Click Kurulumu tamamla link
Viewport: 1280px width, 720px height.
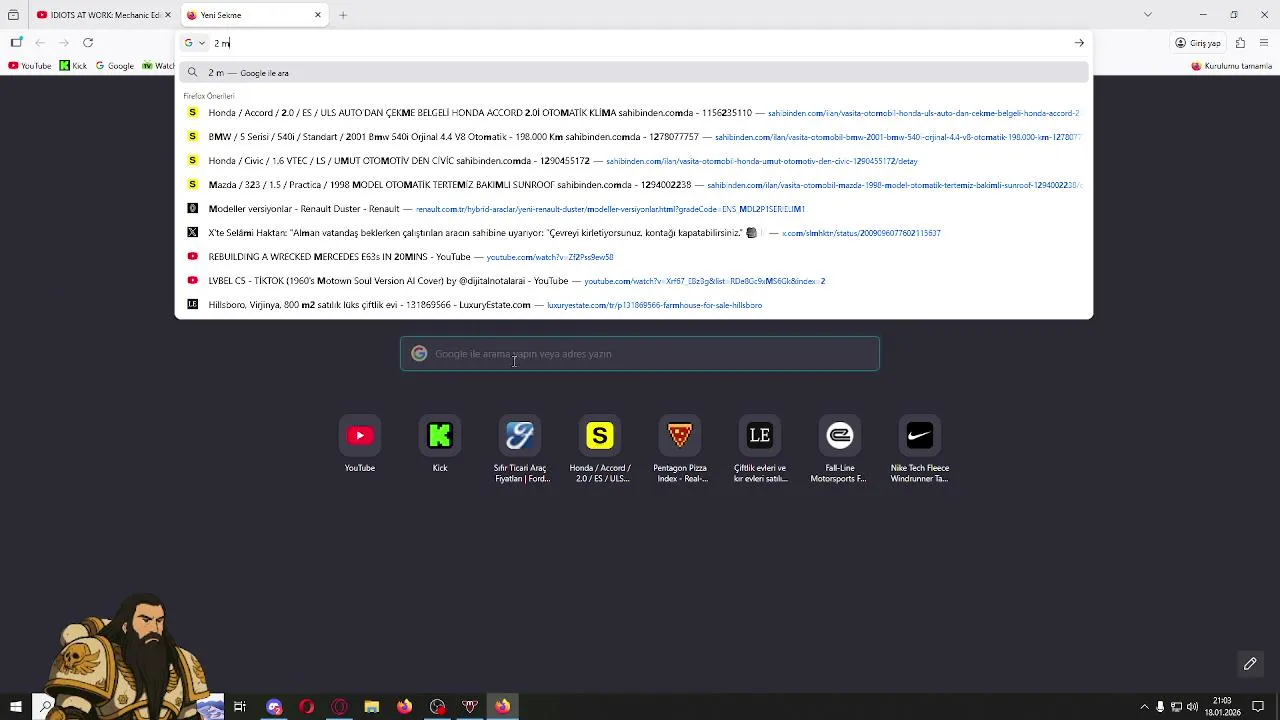tap(1231, 66)
